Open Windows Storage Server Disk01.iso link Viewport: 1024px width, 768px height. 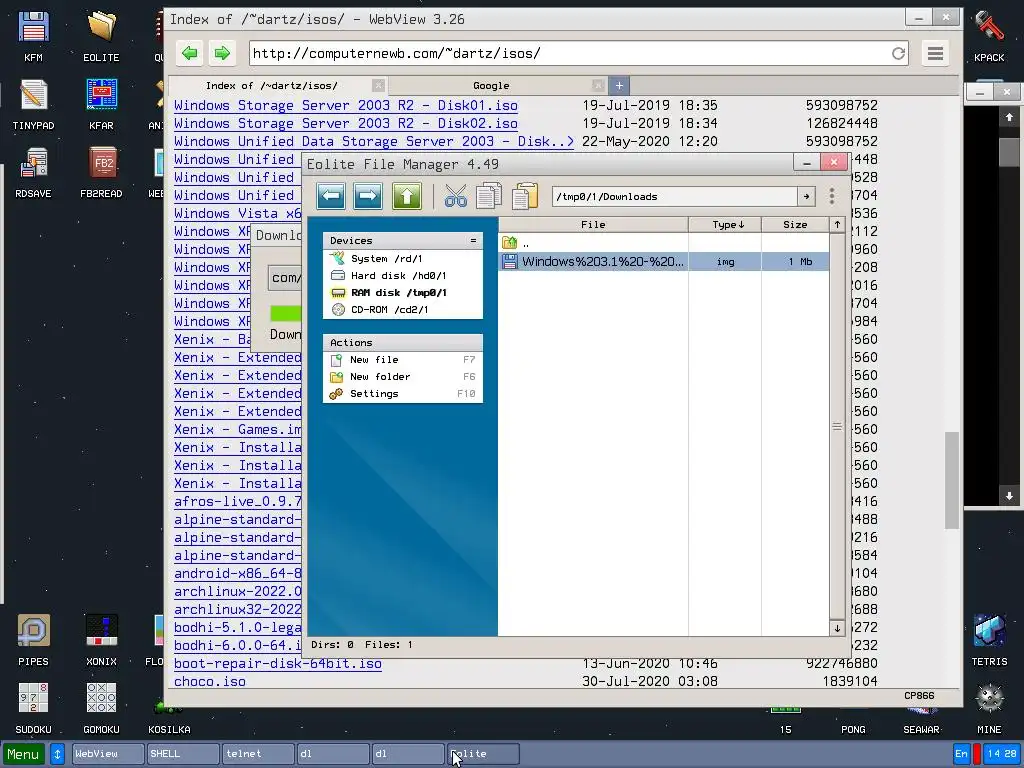(x=345, y=105)
